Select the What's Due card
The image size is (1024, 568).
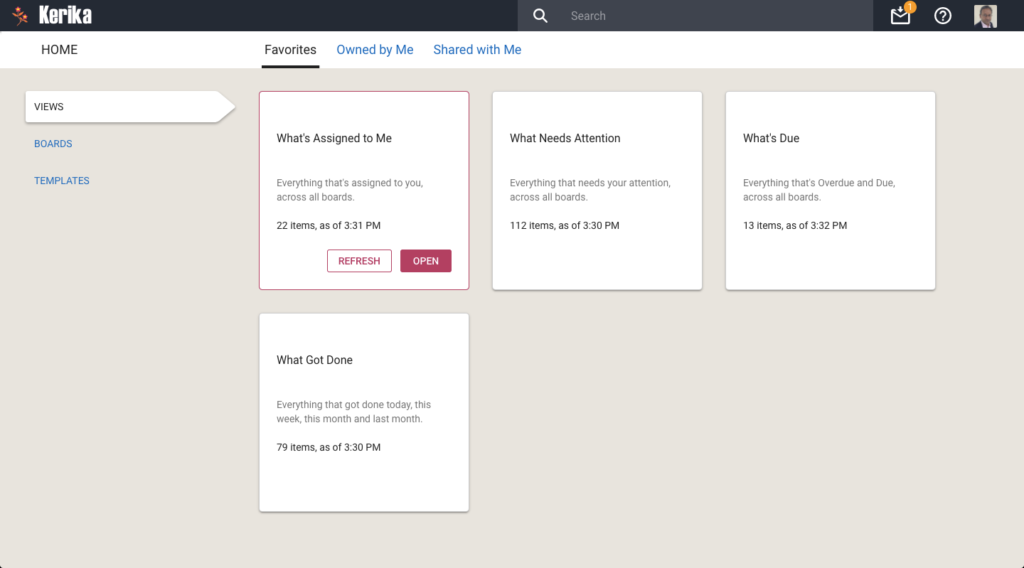(830, 191)
